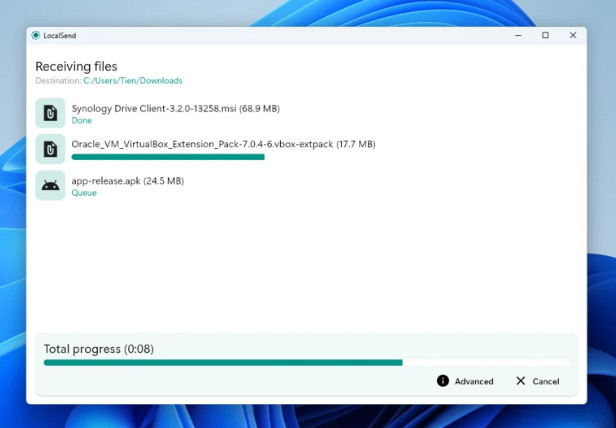This screenshot has height=428, width=616.
Task: Click the Oracle extension pack progress bar
Action: coord(168,157)
